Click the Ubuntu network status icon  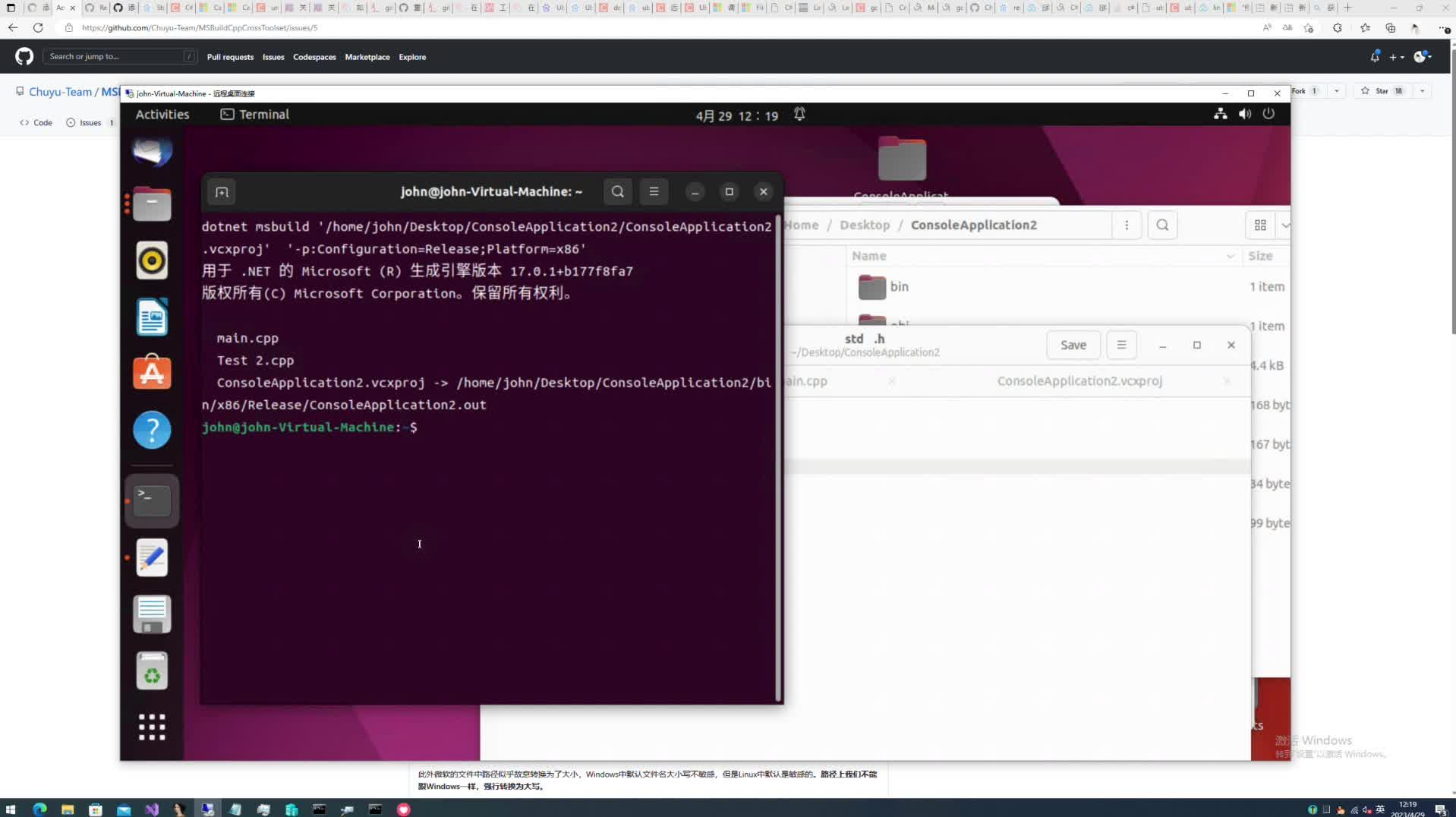click(x=1221, y=114)
